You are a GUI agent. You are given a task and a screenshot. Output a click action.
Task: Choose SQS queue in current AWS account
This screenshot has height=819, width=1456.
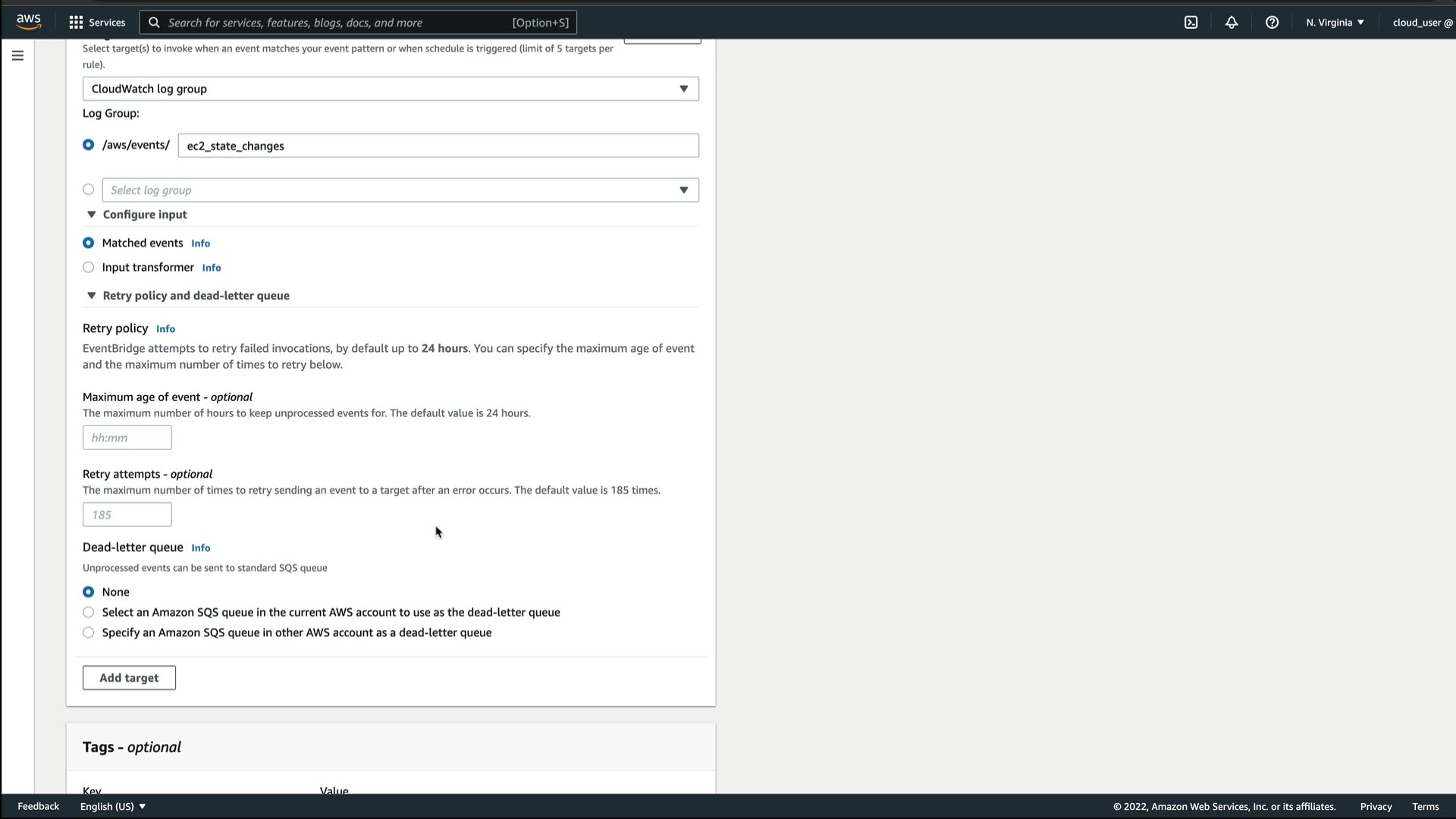(x=89, y=612)
